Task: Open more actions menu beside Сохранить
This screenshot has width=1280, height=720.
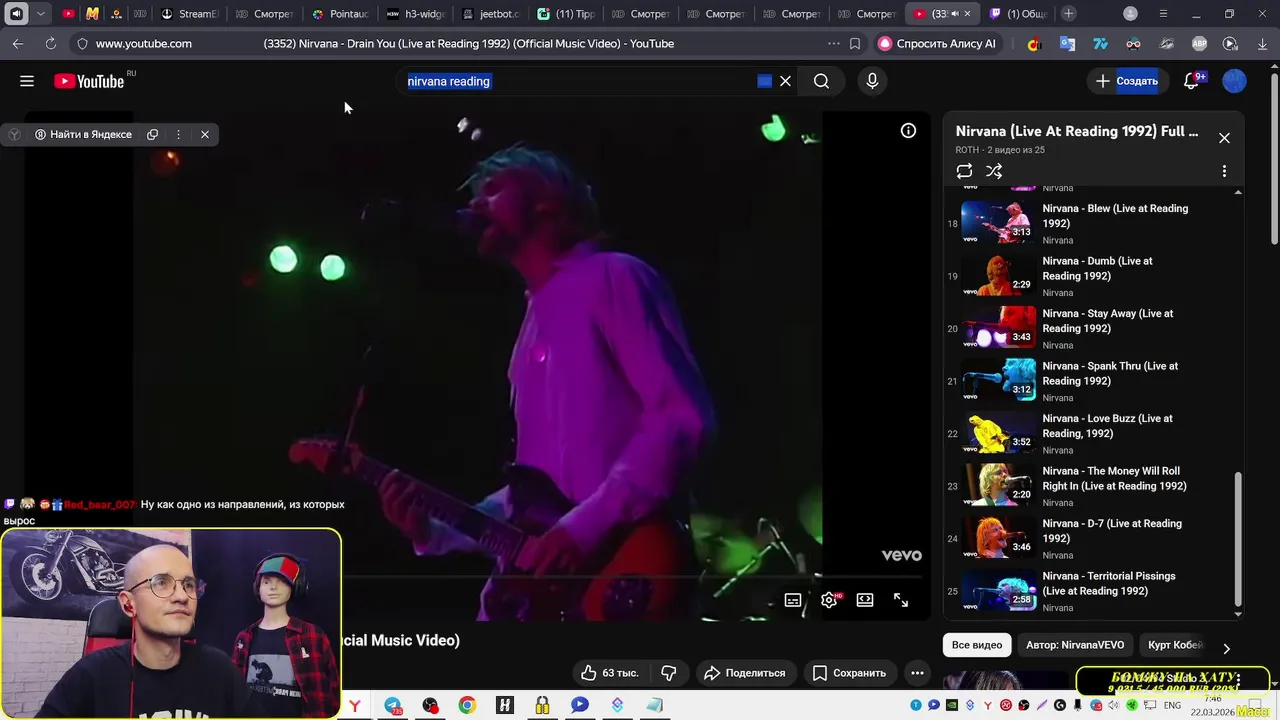Action: point(917,673)
